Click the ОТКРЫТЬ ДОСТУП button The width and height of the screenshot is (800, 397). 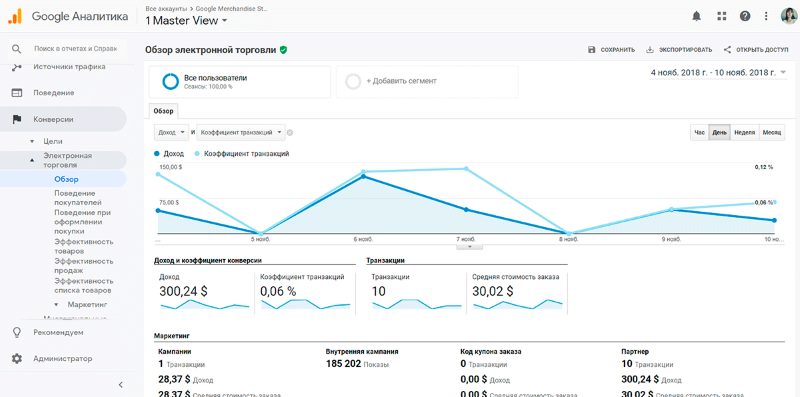(x=756, y=50)
